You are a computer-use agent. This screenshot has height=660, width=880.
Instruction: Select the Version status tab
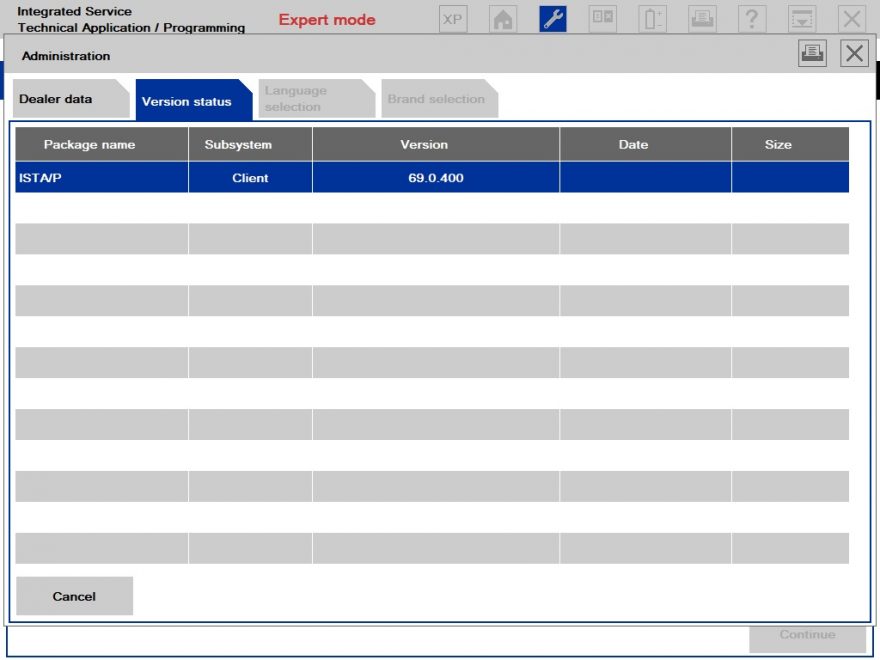189,100
